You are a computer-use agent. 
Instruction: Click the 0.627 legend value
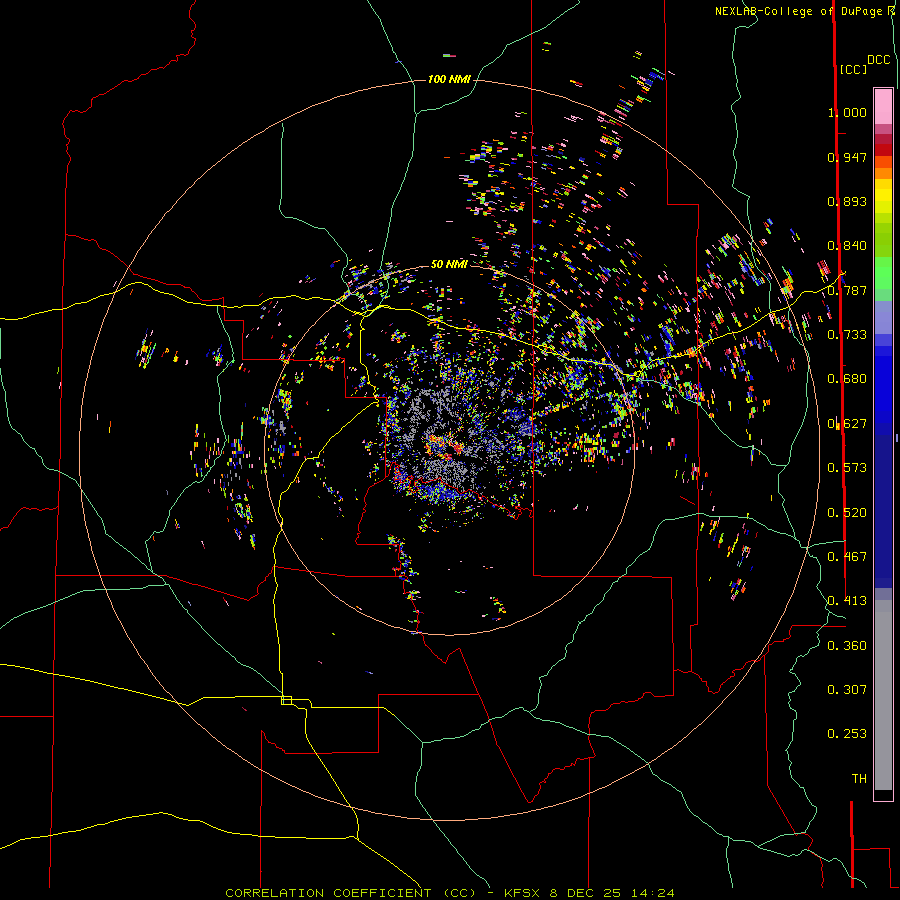tap(847, 424)
